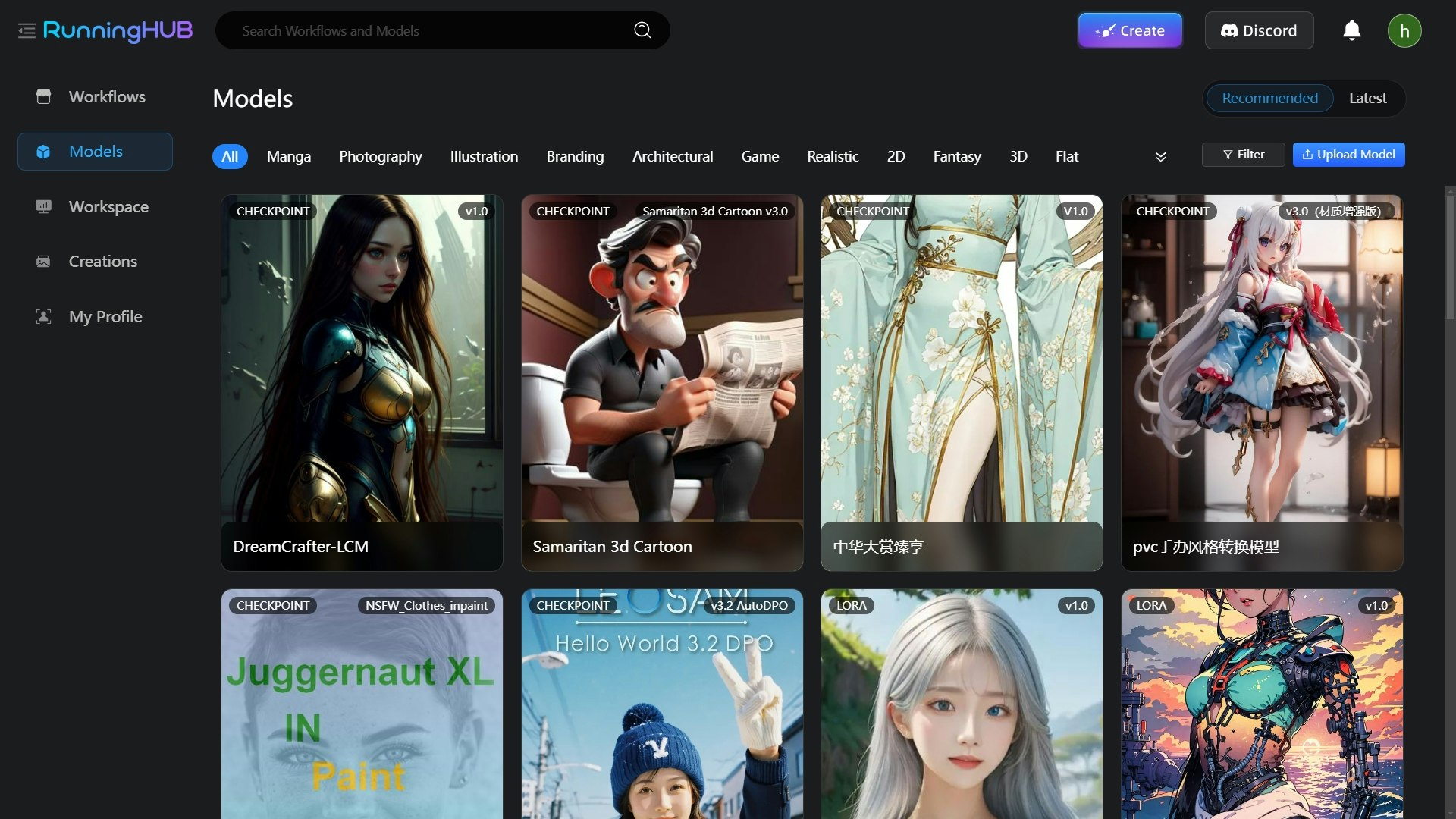
Task: Click the page vertical scrollbar
Action: pyautogui.click(x=1449, y=258)
